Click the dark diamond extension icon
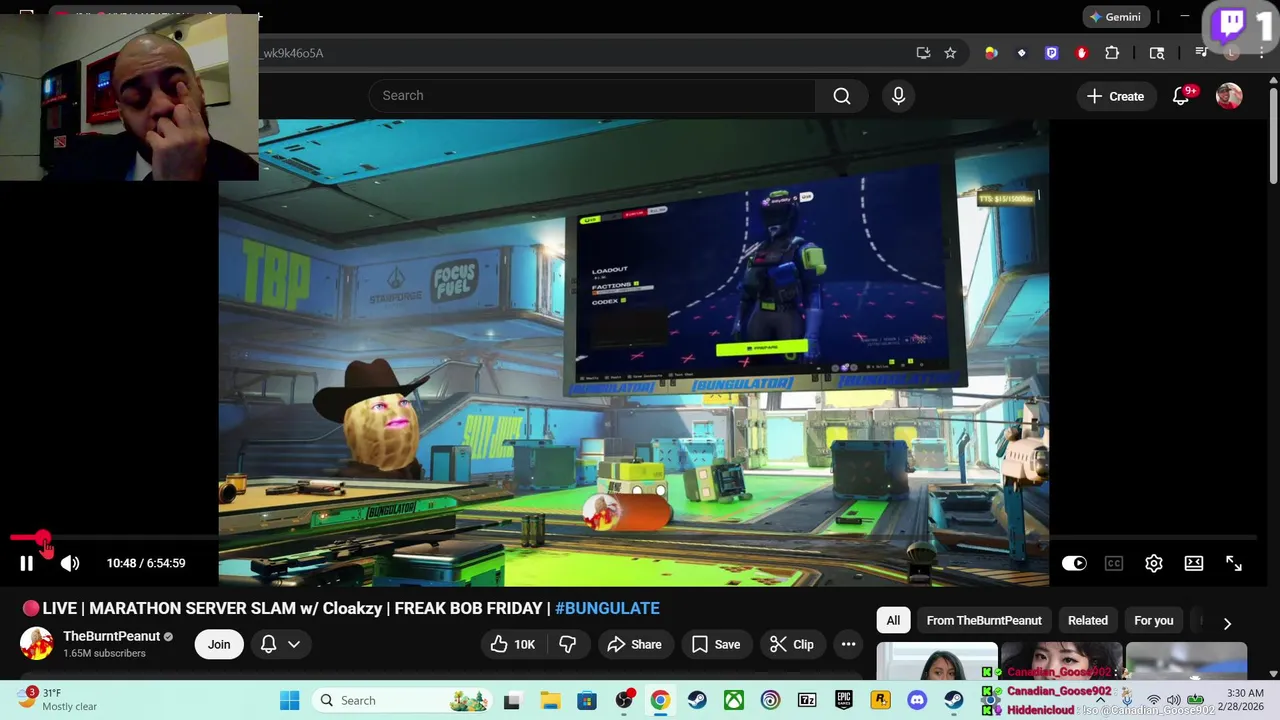The width and height of the screenshot is (1280, 720). coord(1021,53)
